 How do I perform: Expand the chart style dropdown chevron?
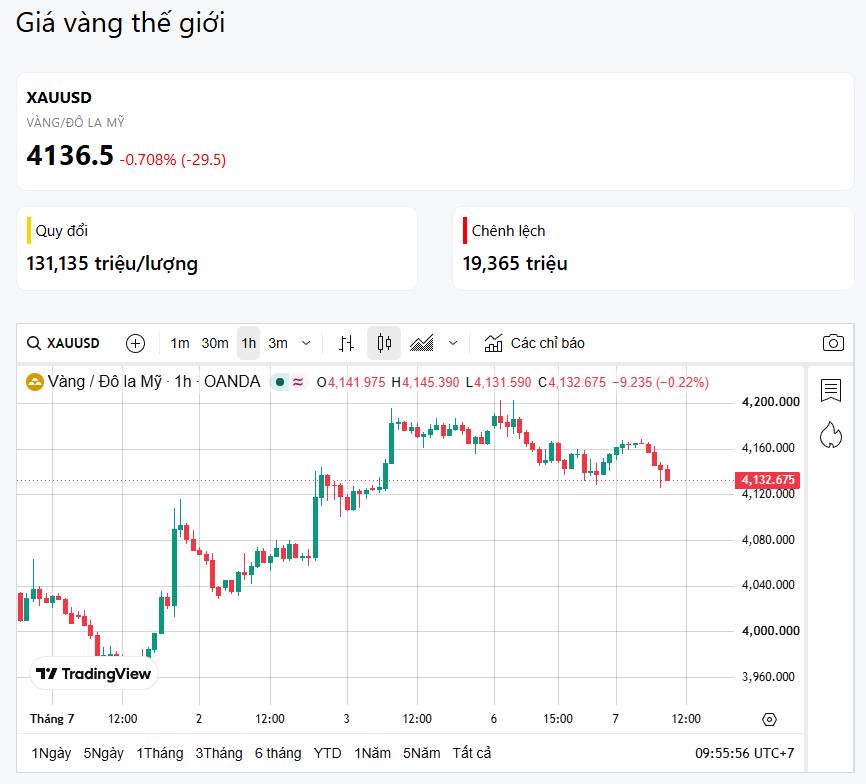[x=453, y=343]
